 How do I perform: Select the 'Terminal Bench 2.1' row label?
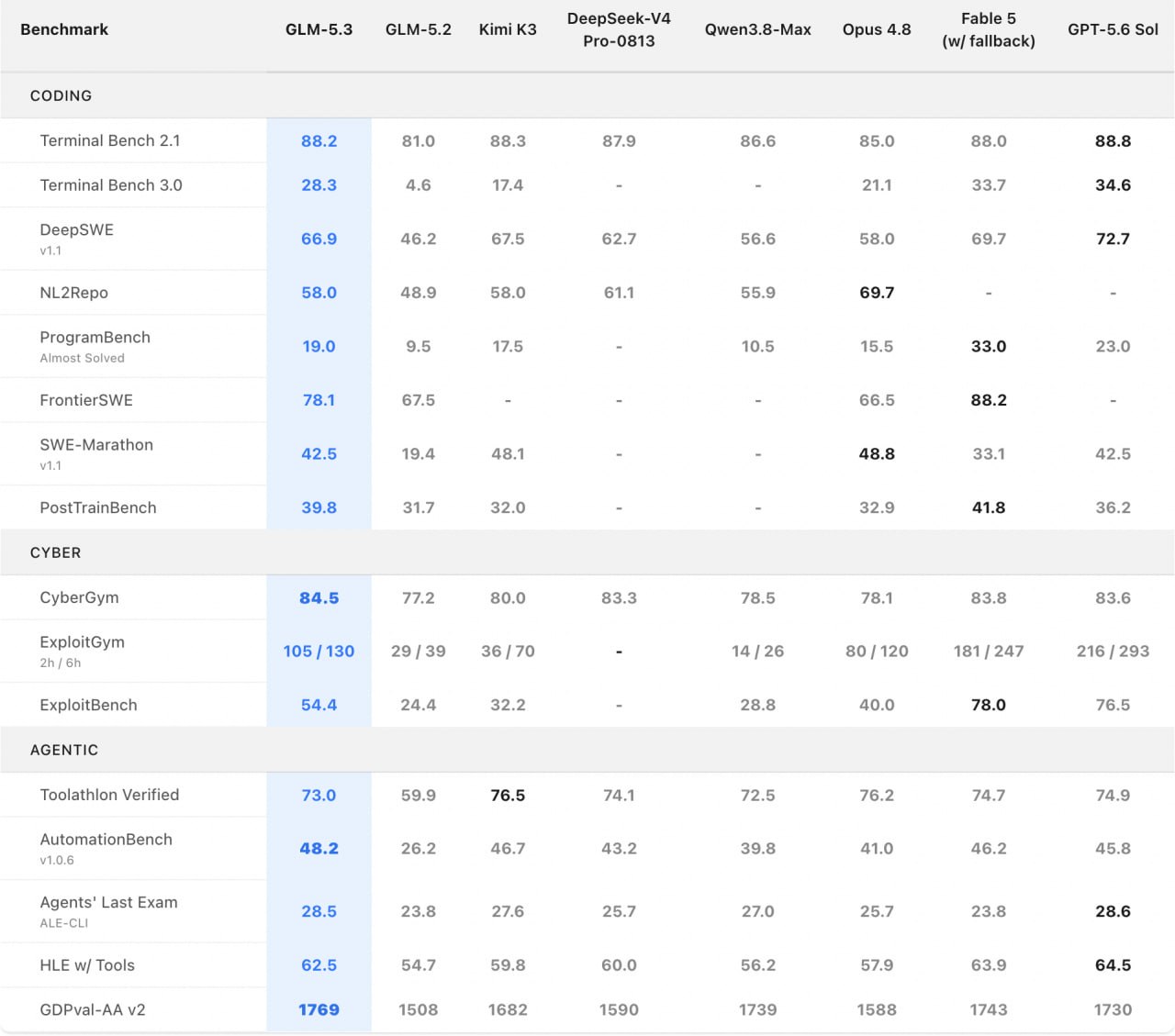pyautogui.click(x=110, y=140)
